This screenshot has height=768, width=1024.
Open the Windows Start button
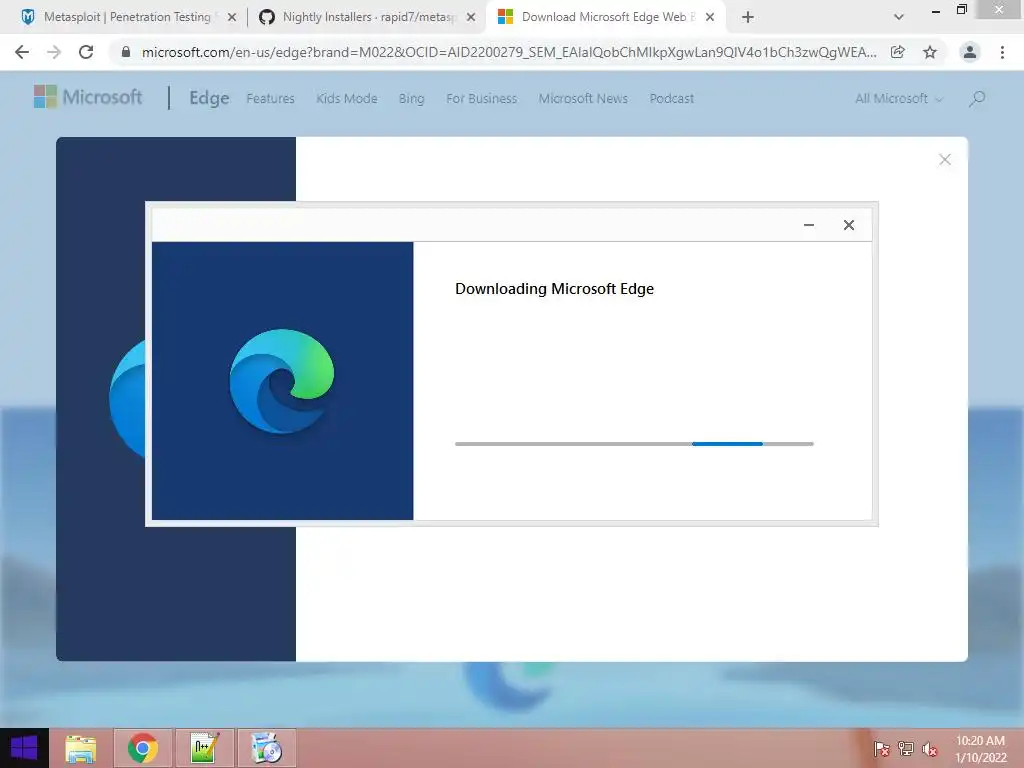[x=24, y=748]
